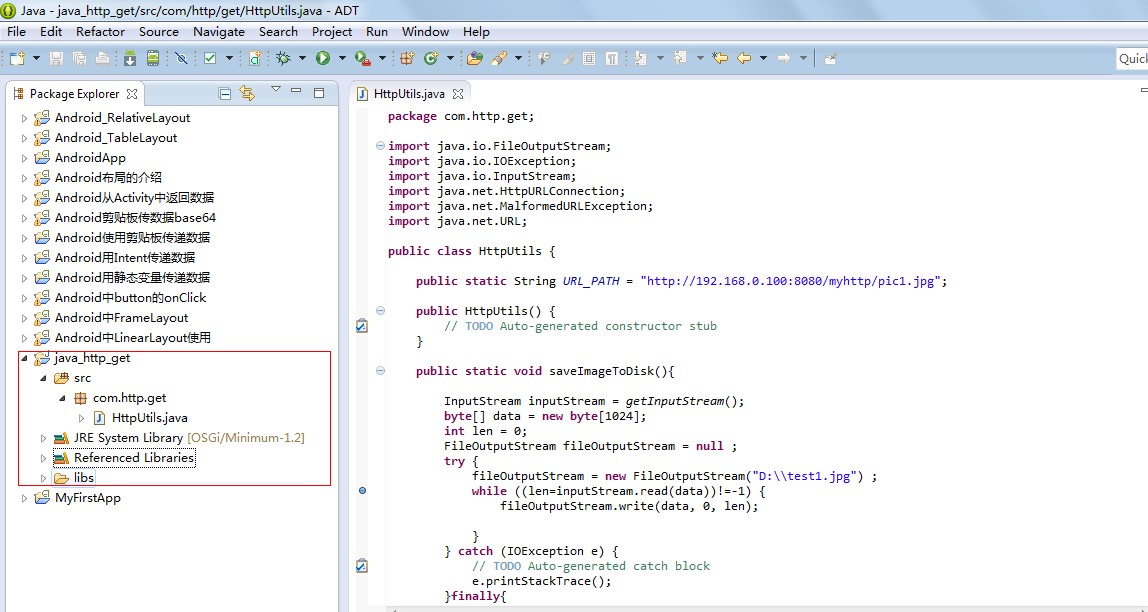Image resolution: width=1148 pixels, height=612 pixels.
Task: Open the File menu
Action: 16,31
